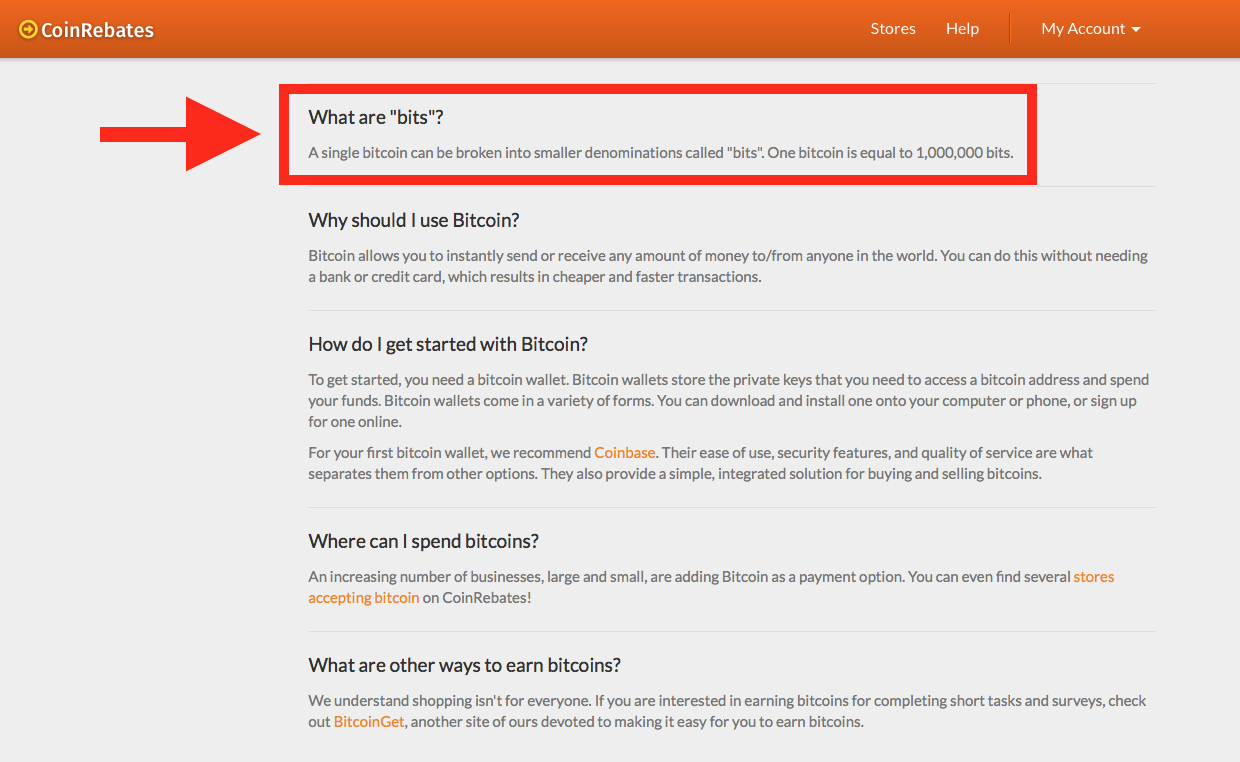Viewport: 1240px width, 762px height.
Task: Click the "Where can I spend bitcoins?" heading
Action: pos(423,541)
